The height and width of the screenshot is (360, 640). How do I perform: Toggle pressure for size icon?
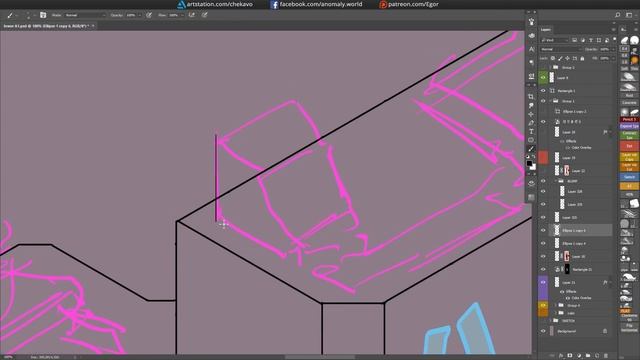click(204, 15)
